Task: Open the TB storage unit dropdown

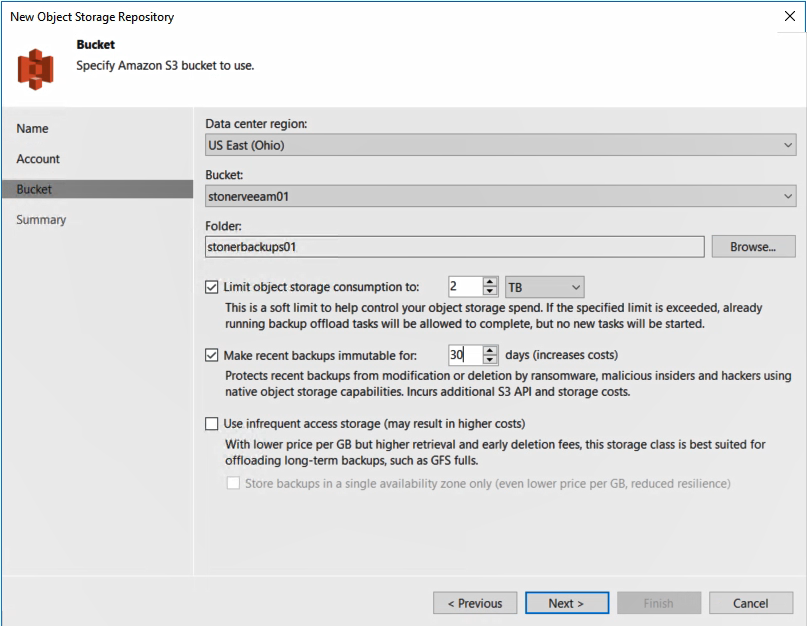Action: (x=544, y=287)
